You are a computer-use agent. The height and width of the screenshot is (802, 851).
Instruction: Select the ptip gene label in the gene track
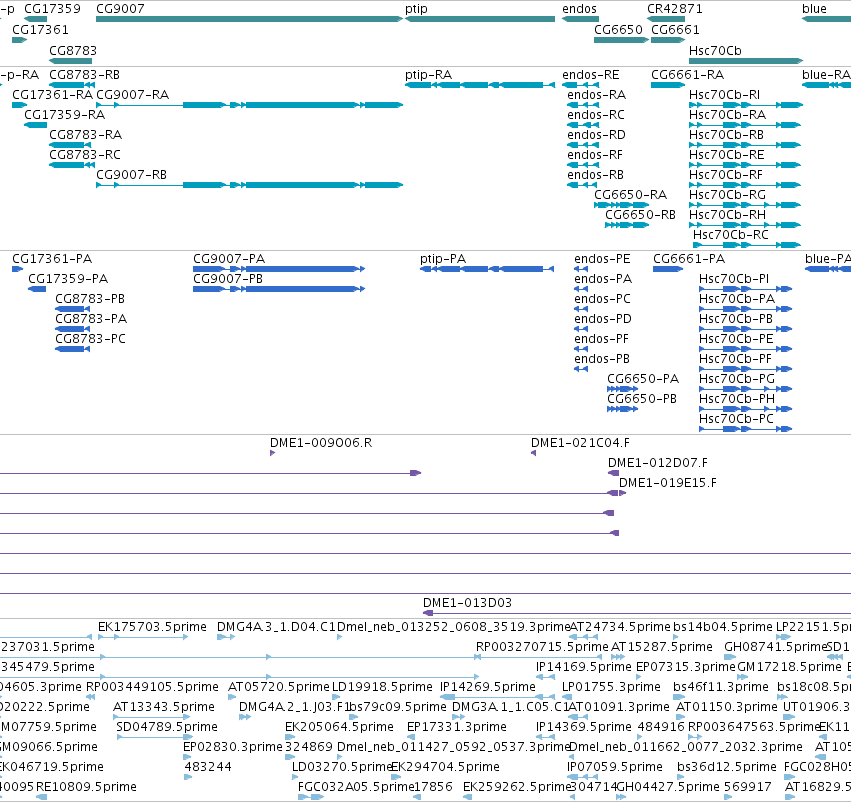pyautogui.click(x=416, y=9)
